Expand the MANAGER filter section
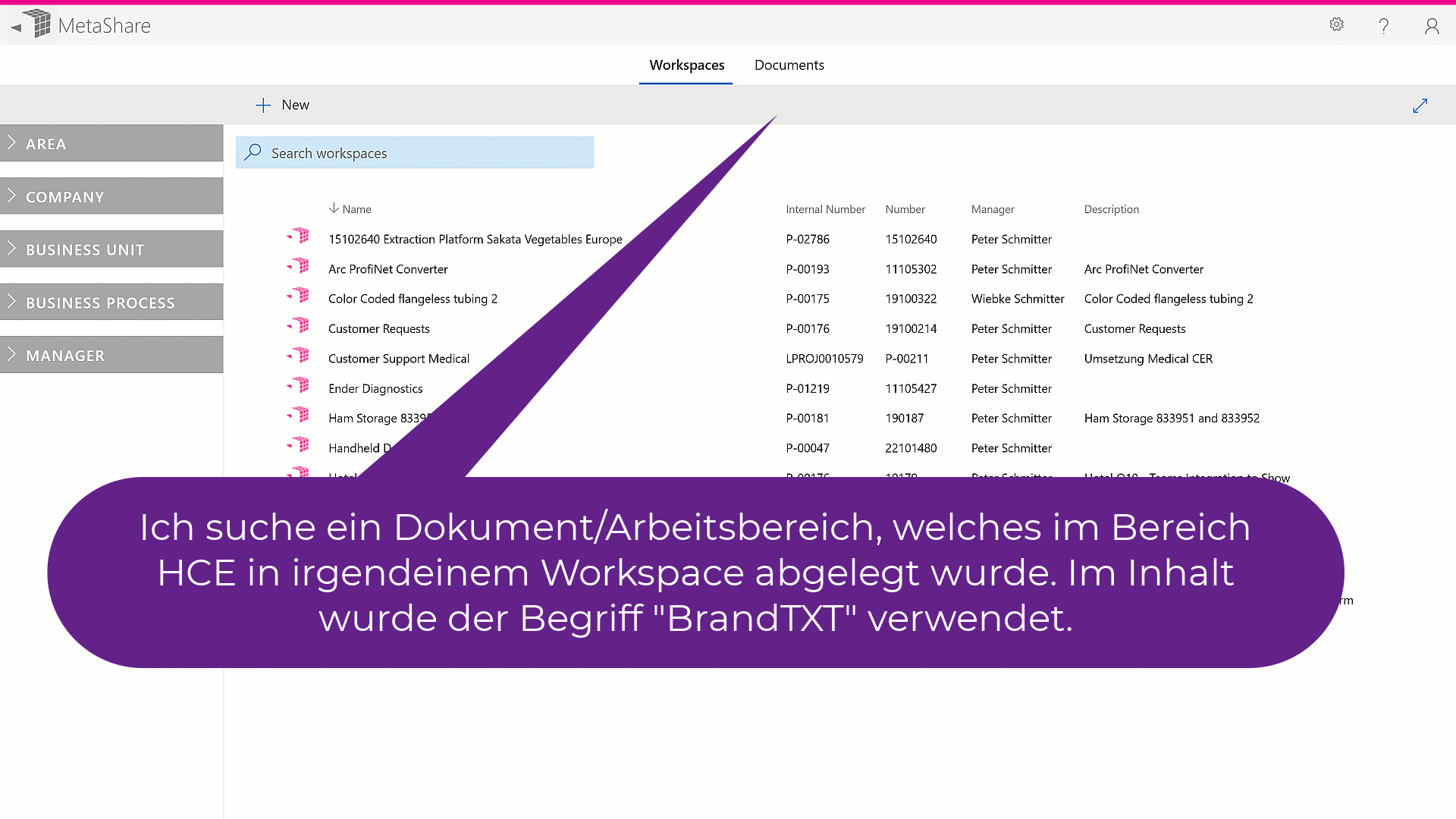This screenshot has height=819, width=1456. tap(111, 355)
